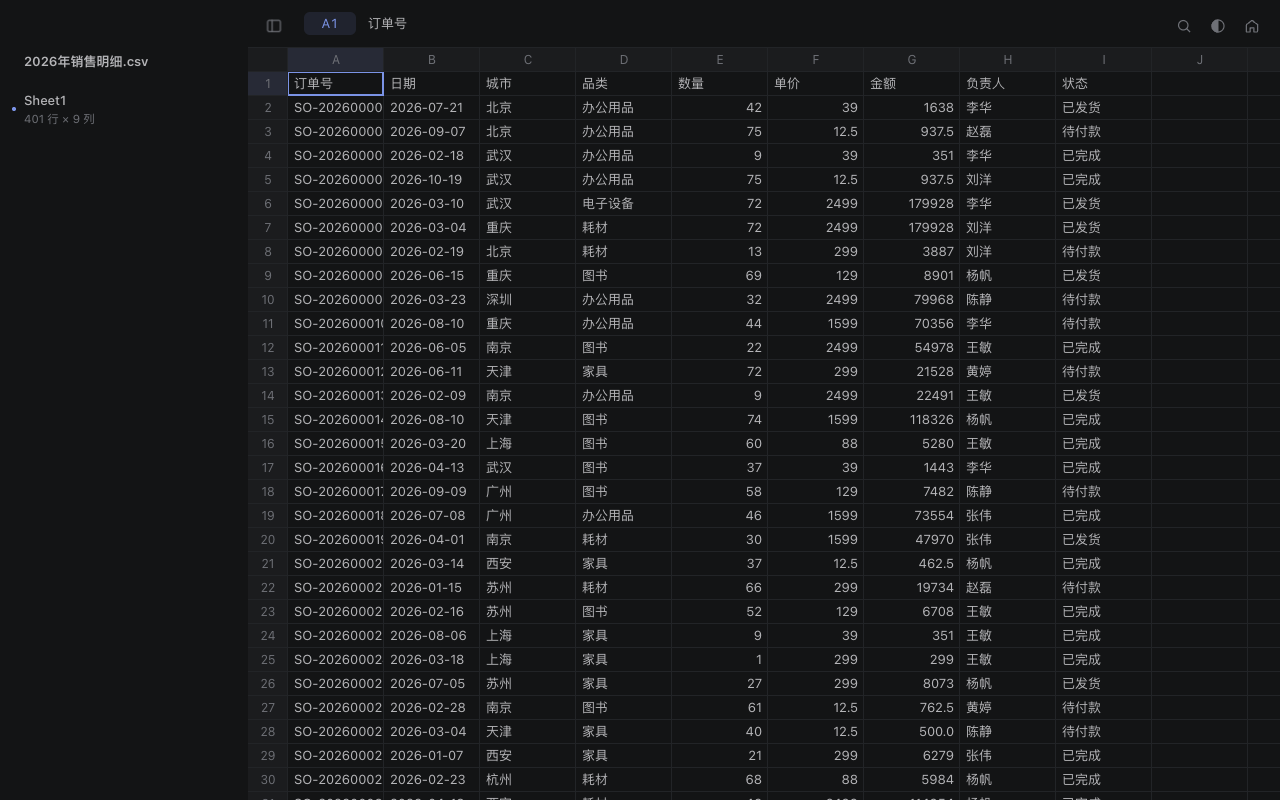Select the amount cell 118326
Screen dimensions: 1280x800
(912, 420)
